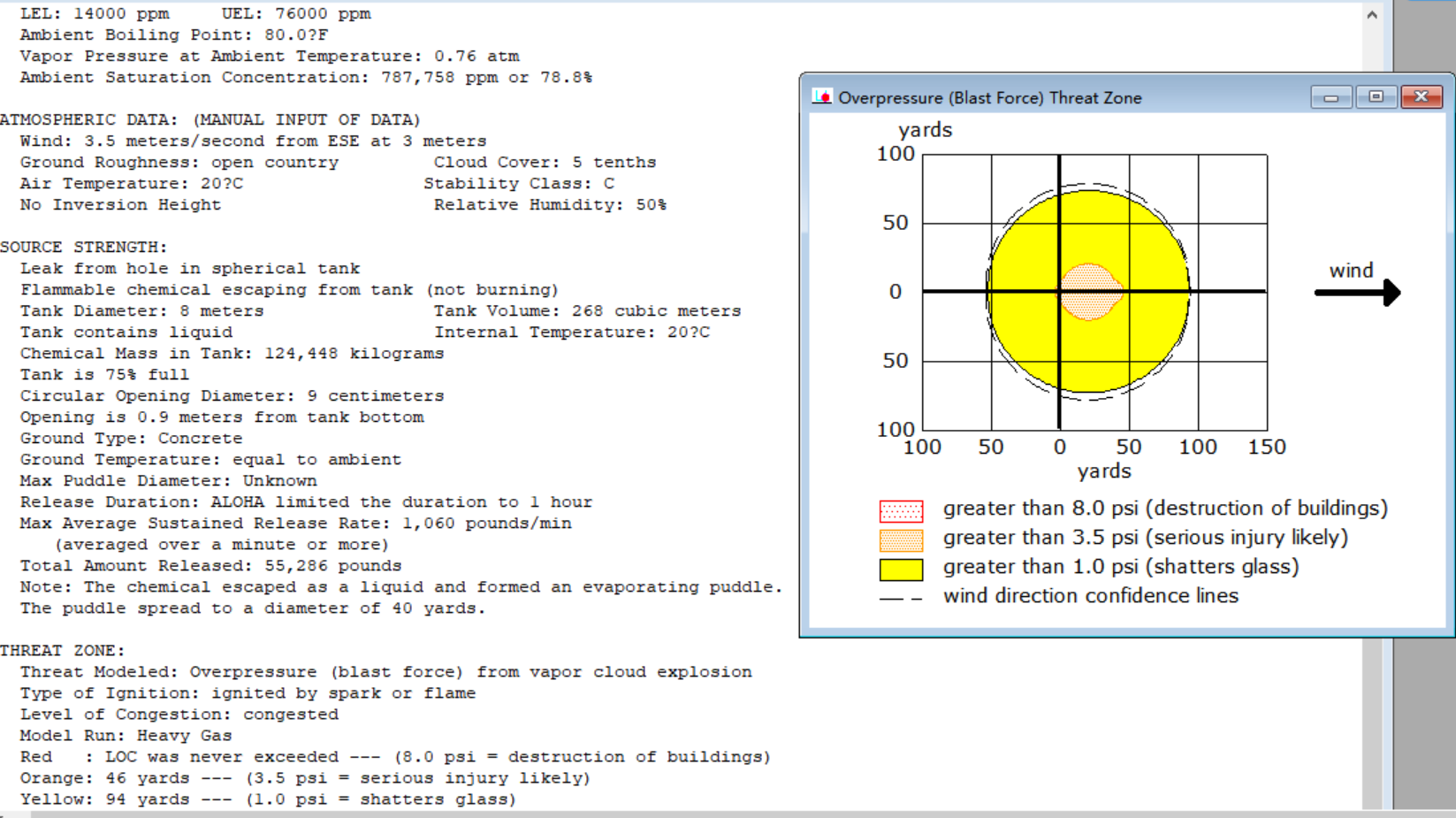Click legend text 'greater than 3.5 psi (serious injury likely)'
This screenshot has height=818, width=1456.
[1146, 538]
